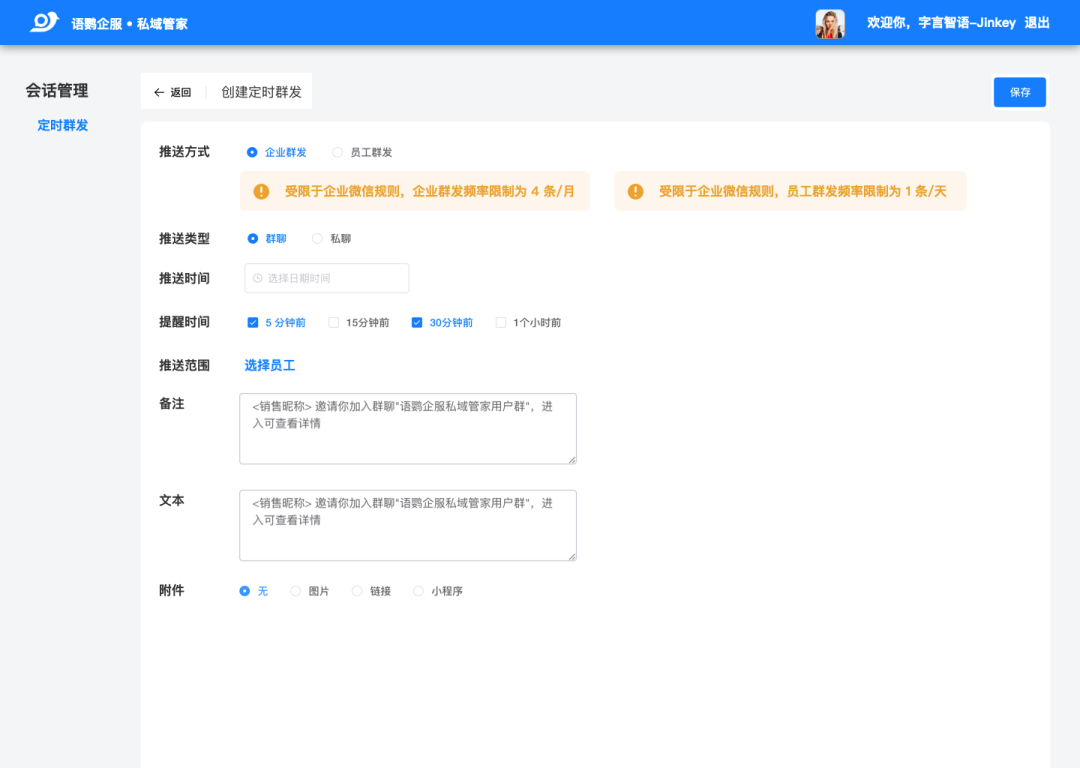The image size is (1080, 768).
Task: Click the warning icon in the enterprise mass-send notice
Action: tap(260, 190)
